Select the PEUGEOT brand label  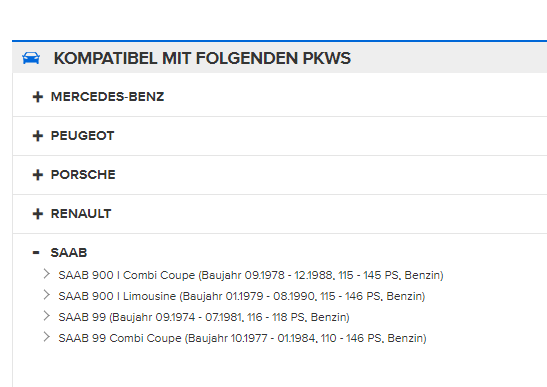pyautogui.click(x=83, y=136)
